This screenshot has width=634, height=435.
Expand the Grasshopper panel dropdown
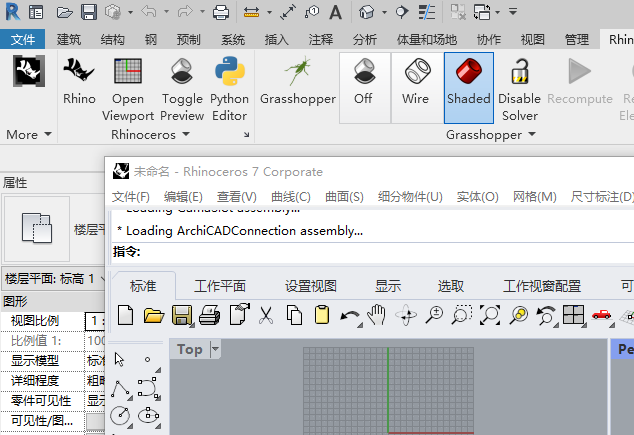click(x=490, y=134)
